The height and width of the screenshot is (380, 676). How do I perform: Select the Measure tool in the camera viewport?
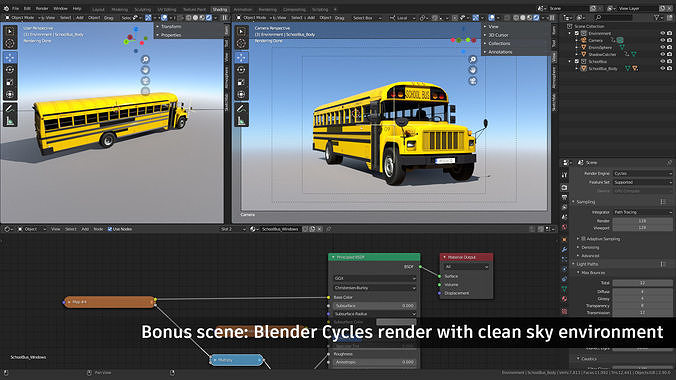pos(241,121)
